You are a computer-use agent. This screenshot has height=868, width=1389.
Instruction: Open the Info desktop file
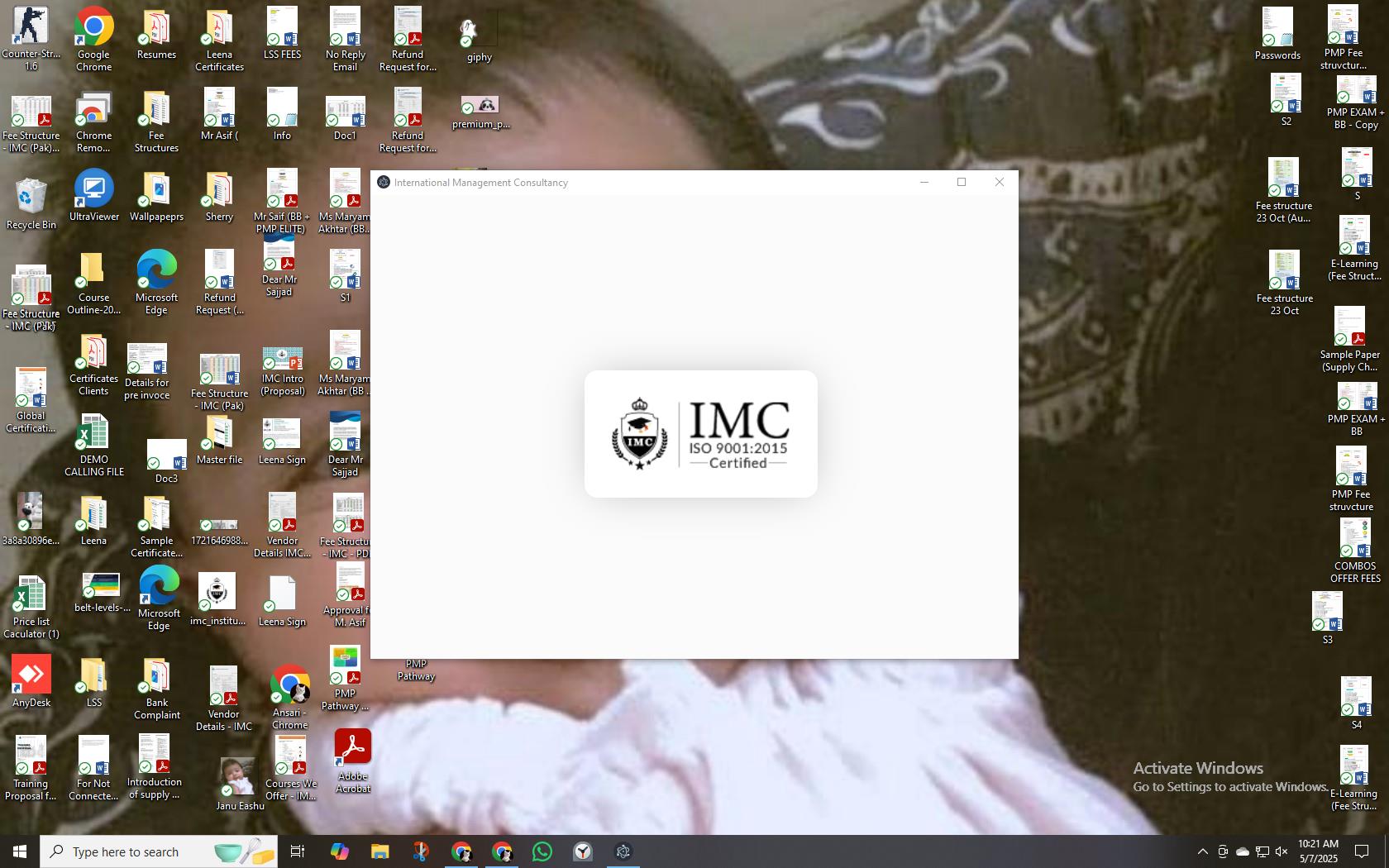pyautogui.click(x=282, y=116)
